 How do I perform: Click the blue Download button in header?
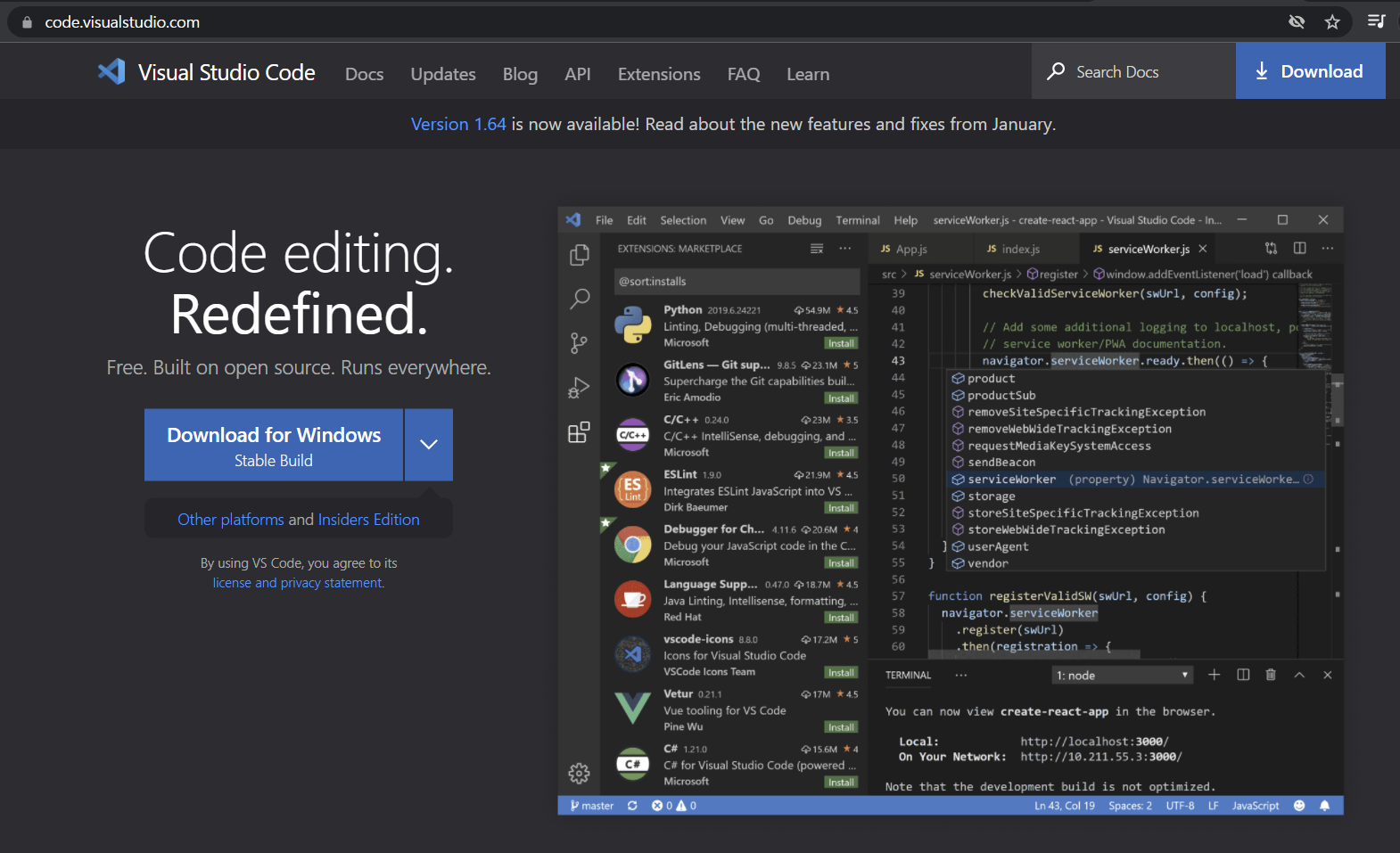point(1310,71)
